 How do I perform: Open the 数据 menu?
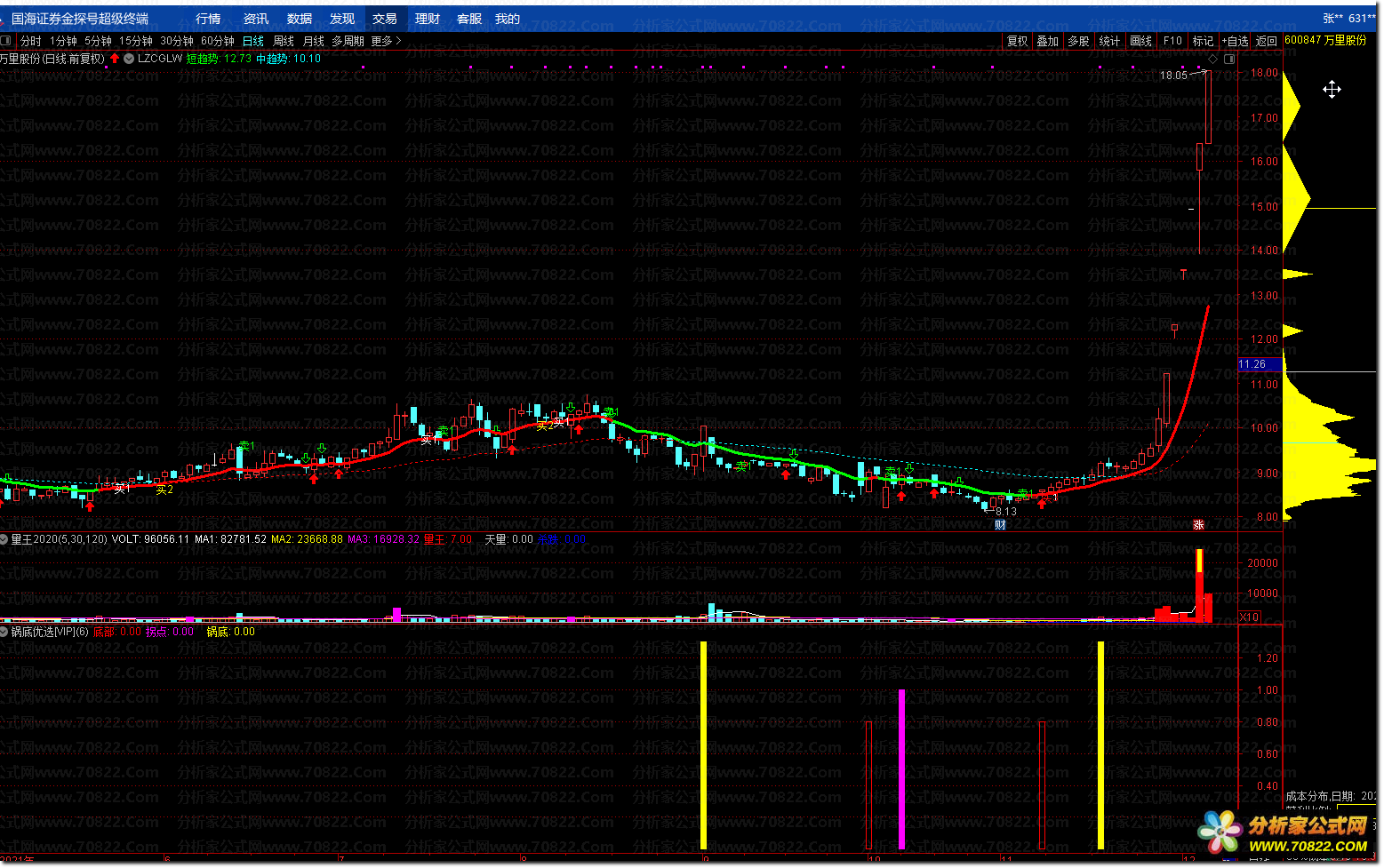pyautogui.click(x=300, y=19)
